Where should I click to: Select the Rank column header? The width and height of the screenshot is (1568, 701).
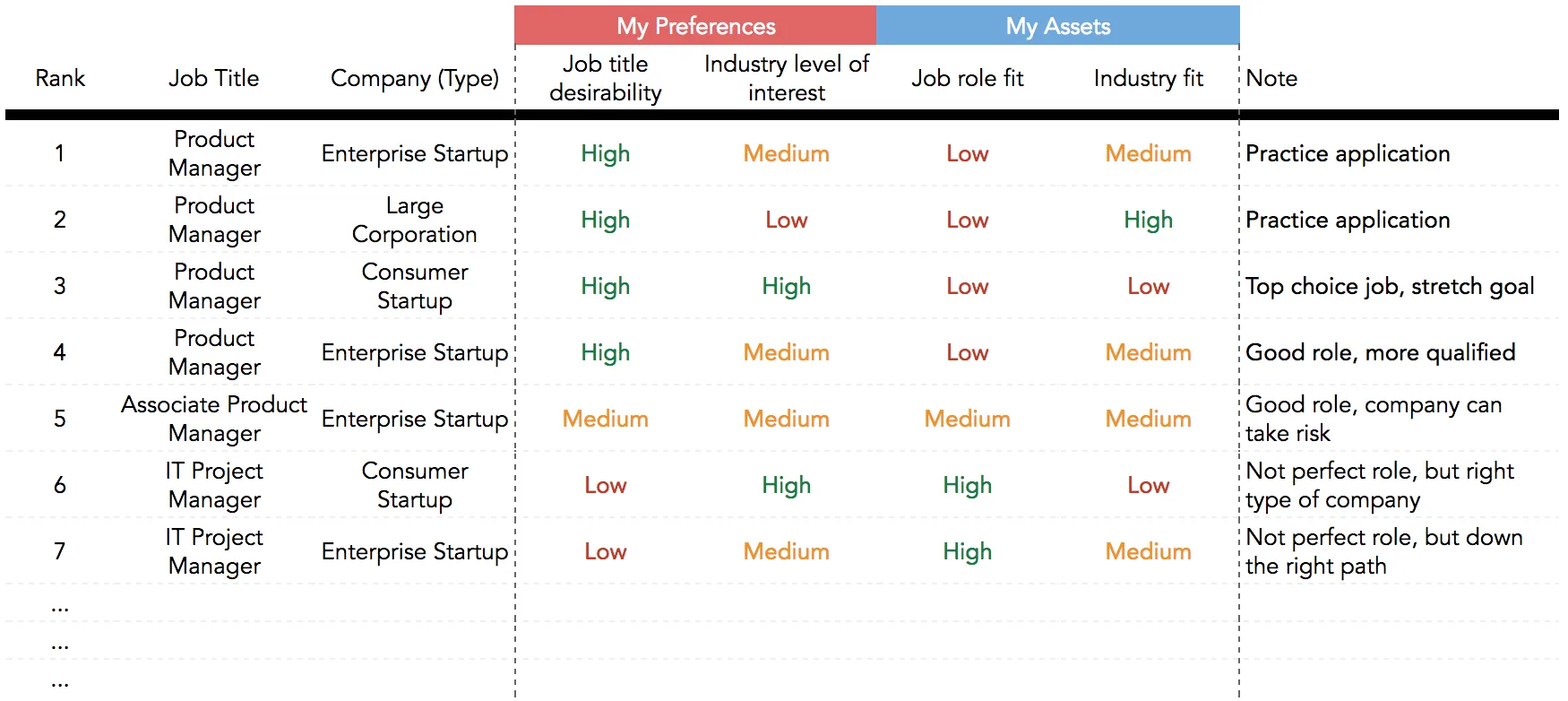(60, 79)
